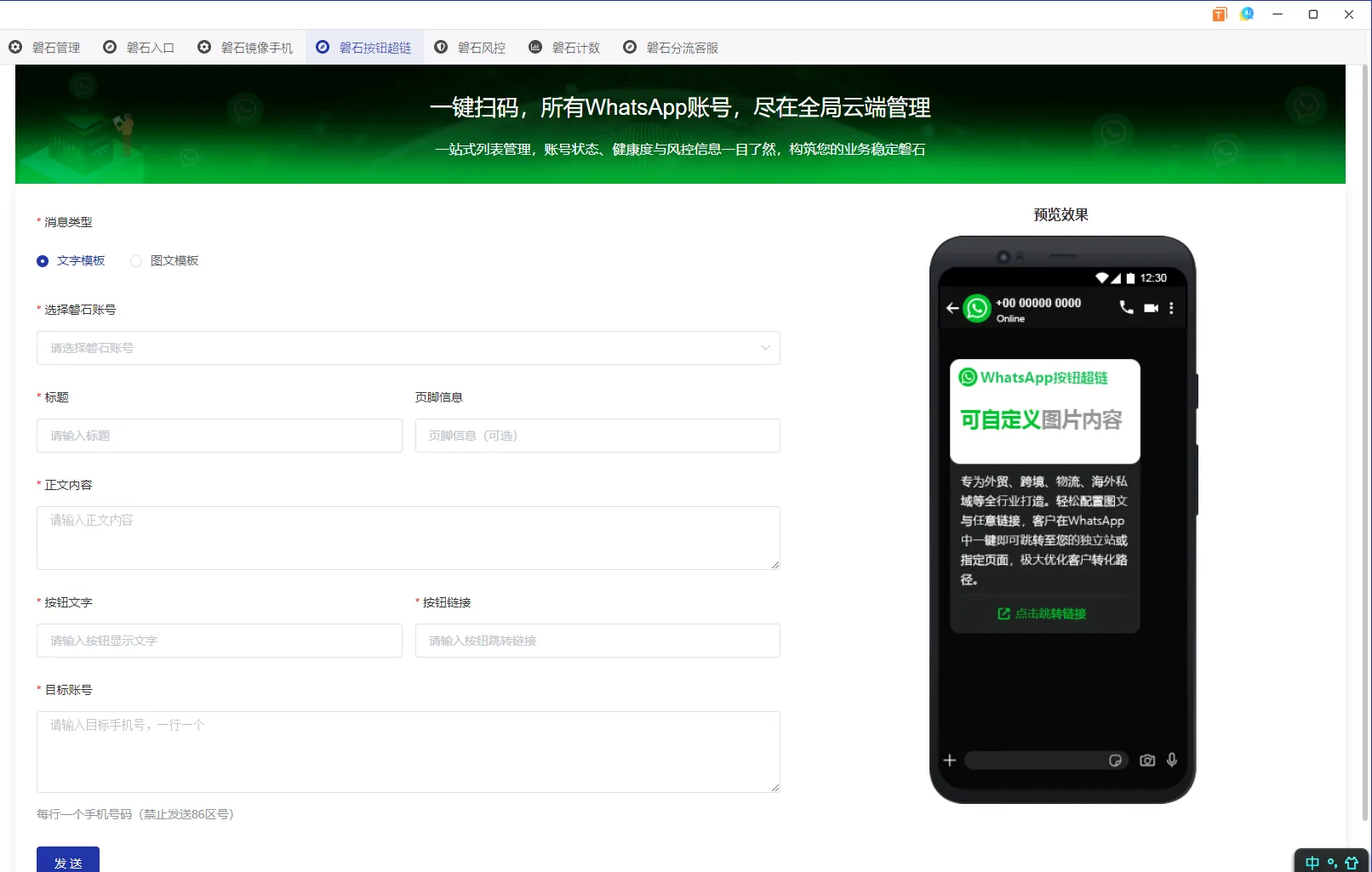
Task: Select the 图文模板 radio option
Action: tap(135, 260)
